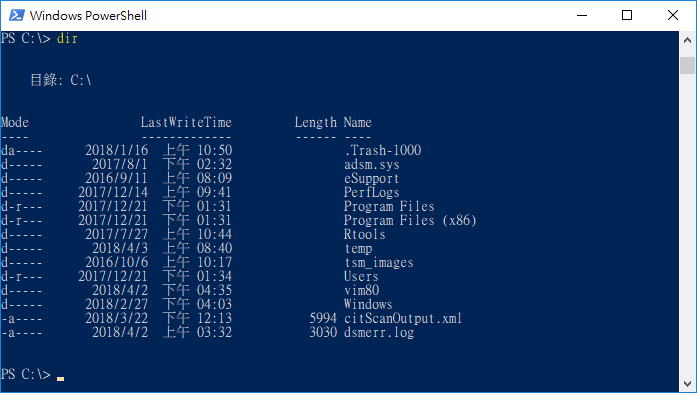Click the 'temp' folder name
This screenshot has width=697, height=393.
[x=358, y=249]
